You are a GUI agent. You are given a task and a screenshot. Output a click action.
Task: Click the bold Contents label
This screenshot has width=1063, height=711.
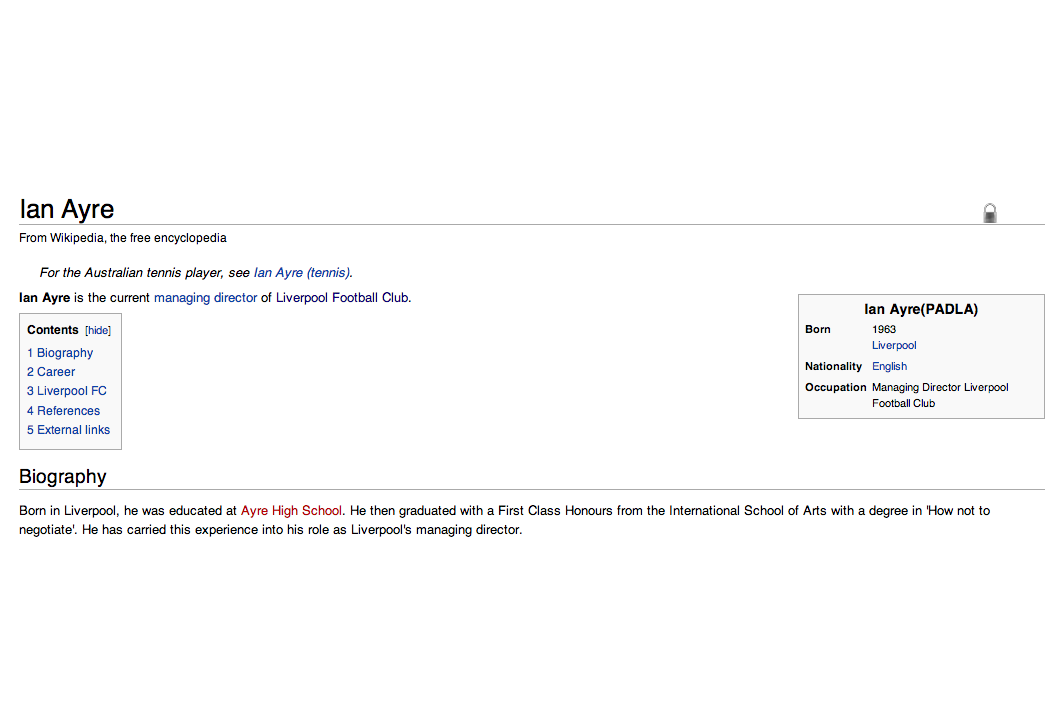coord(53,330)
